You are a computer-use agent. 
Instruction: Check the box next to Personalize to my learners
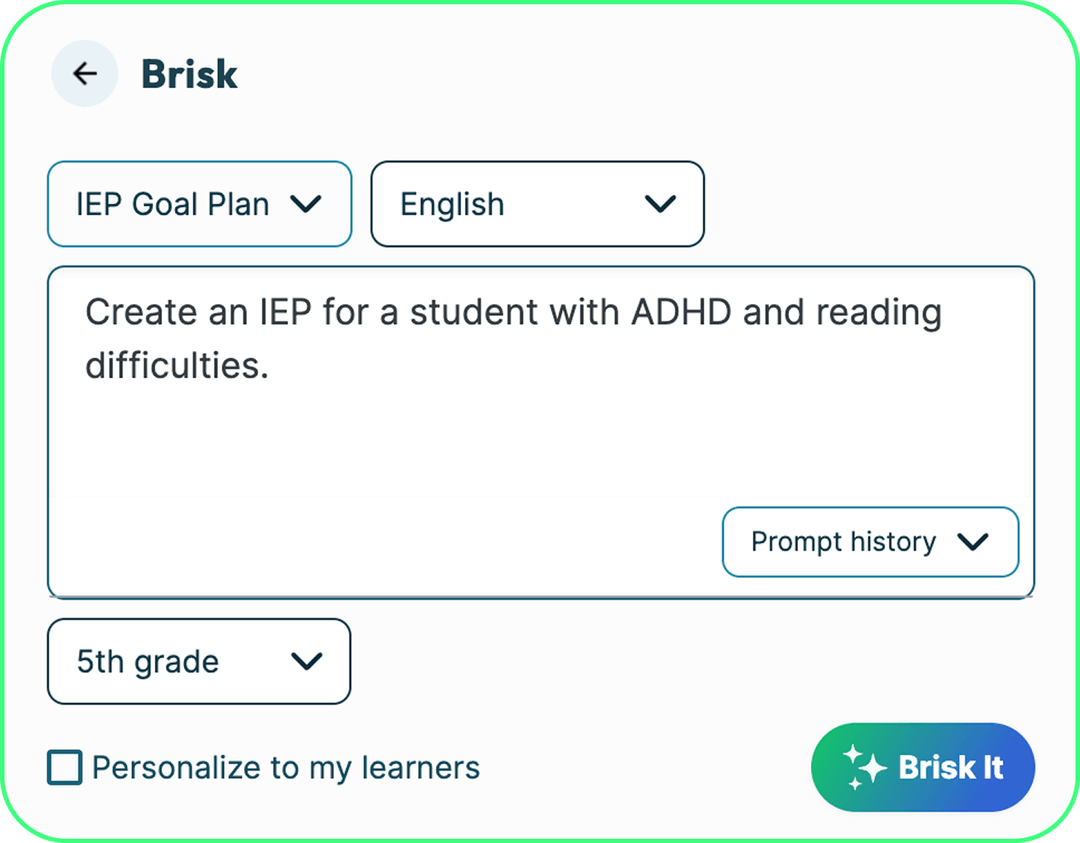point(64,767)
